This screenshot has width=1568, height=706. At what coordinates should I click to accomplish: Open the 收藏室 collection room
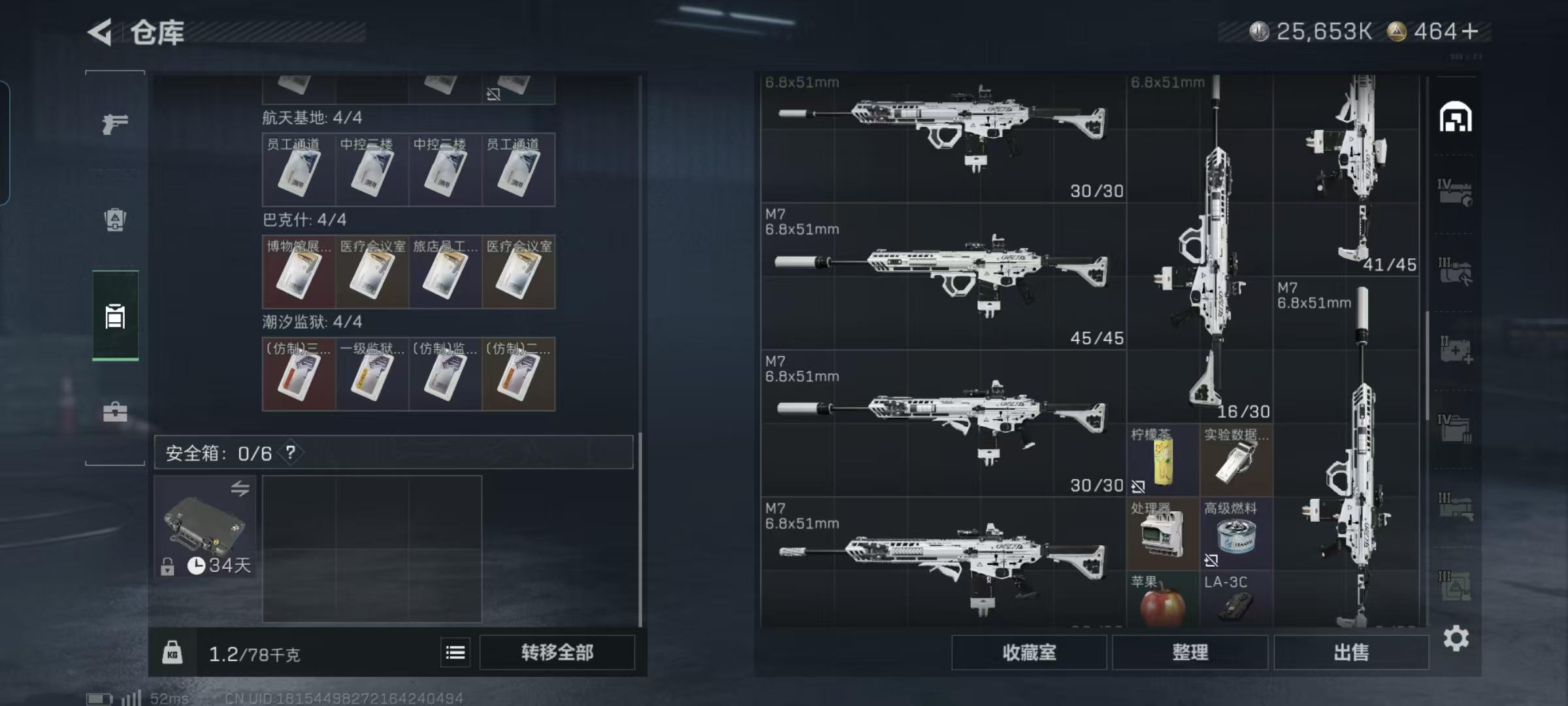[1029, 652]
